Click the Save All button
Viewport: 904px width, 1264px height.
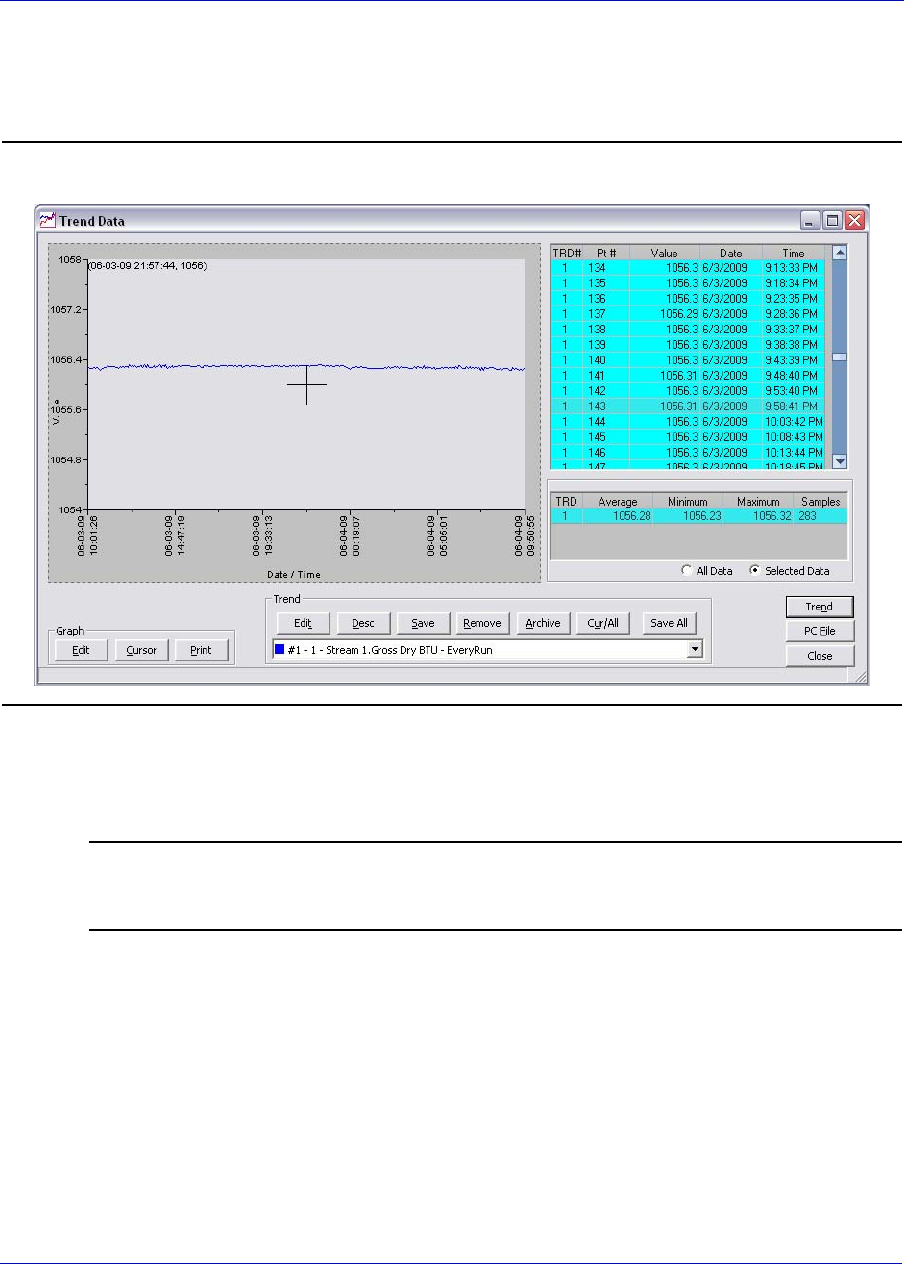click(x=669, y=623)
